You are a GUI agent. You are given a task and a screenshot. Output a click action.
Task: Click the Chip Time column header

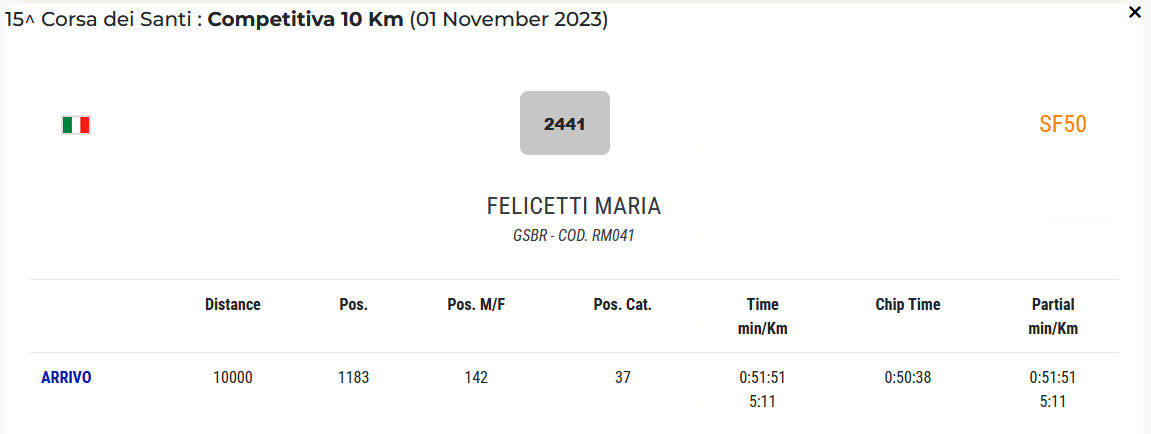tap(907, 305)
